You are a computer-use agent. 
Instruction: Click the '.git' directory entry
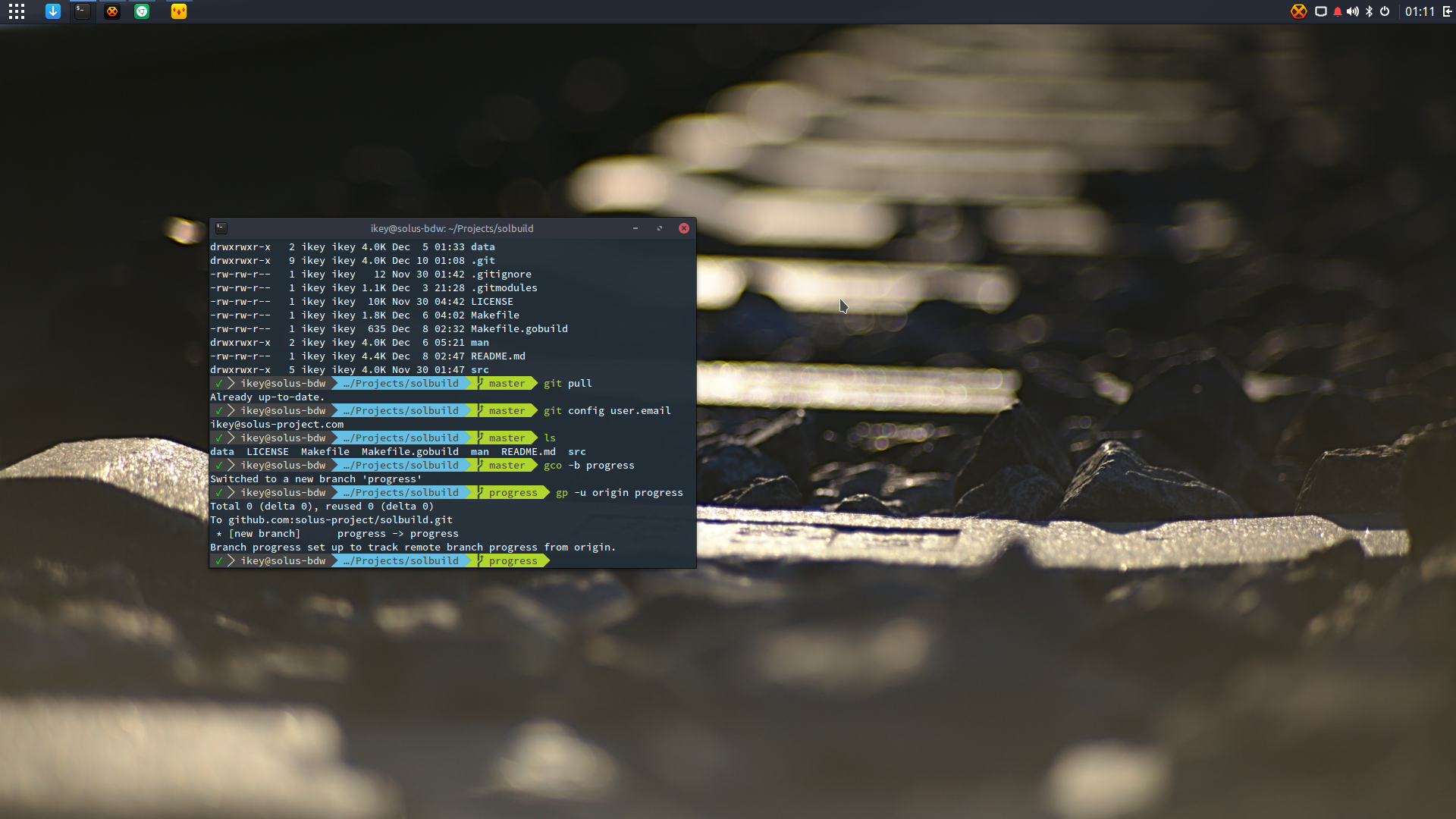(483, 261)
